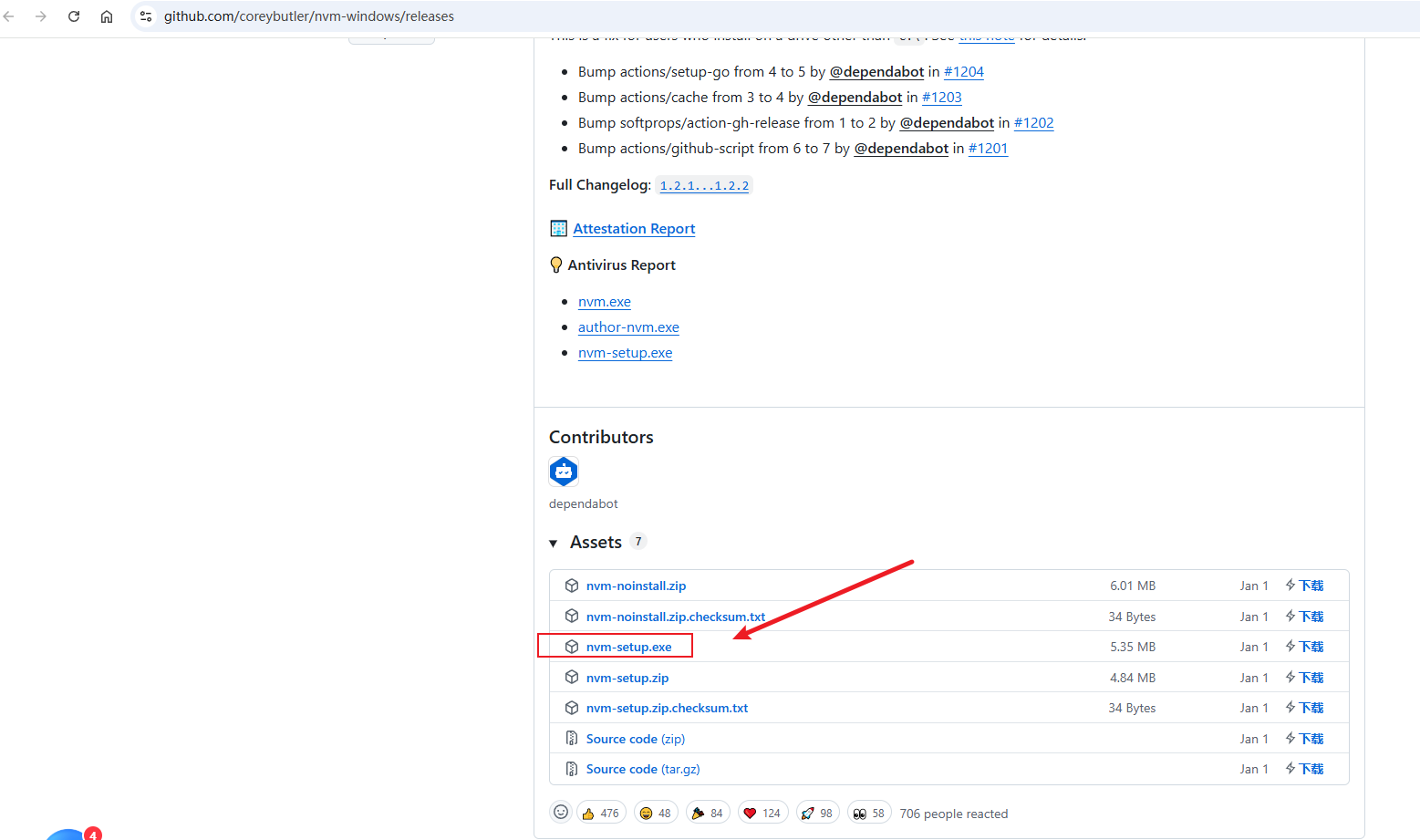Click the 下载 accelerator for nvm-noinstall.zip
This screenshot has height=840, width=1420.
point(1304,586)
